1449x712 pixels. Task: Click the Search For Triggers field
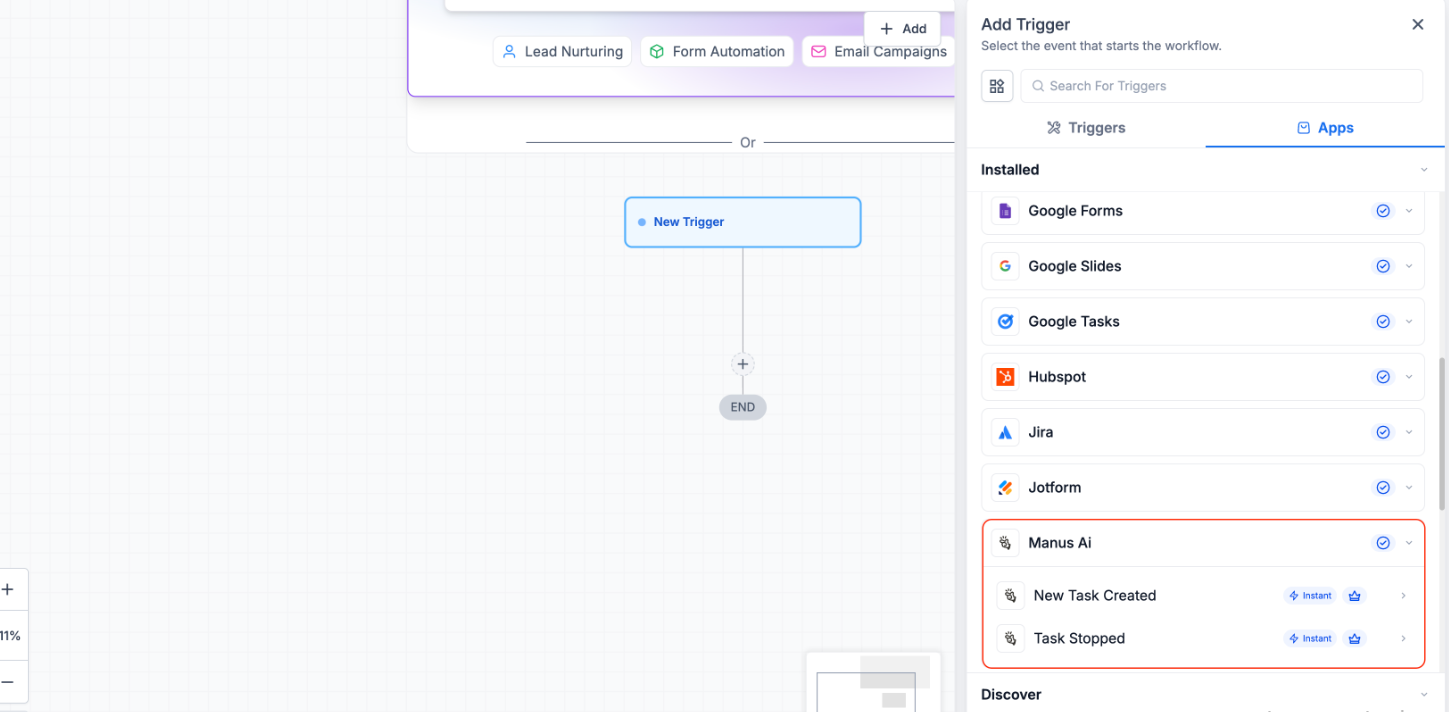click(1221, 86)
